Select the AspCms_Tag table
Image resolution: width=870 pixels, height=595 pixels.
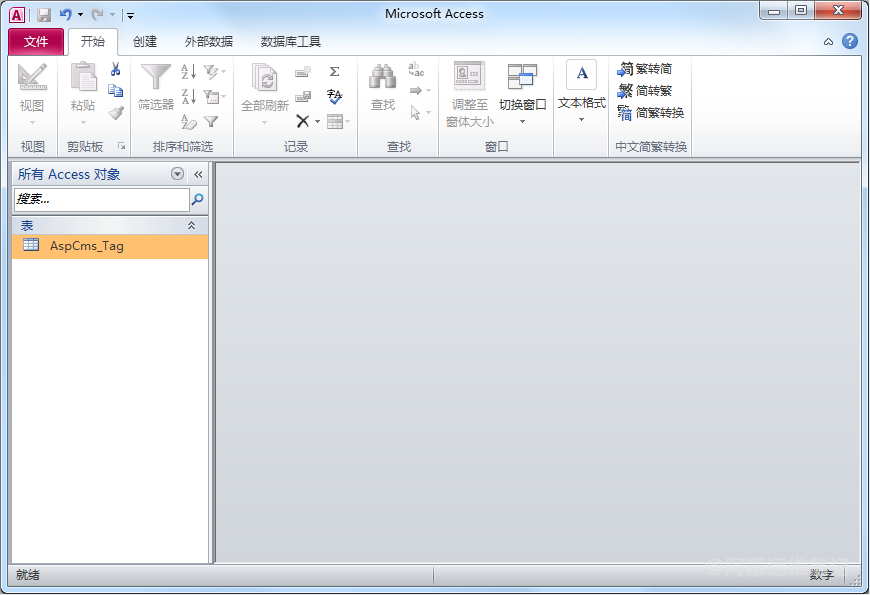point(87,246)
